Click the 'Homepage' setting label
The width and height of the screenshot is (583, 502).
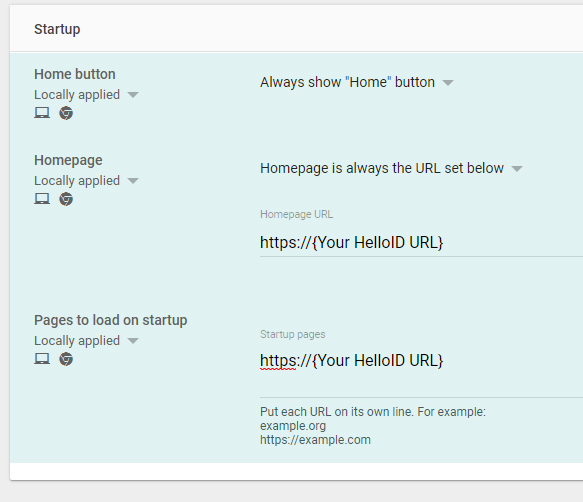click(x=68, y=160)
